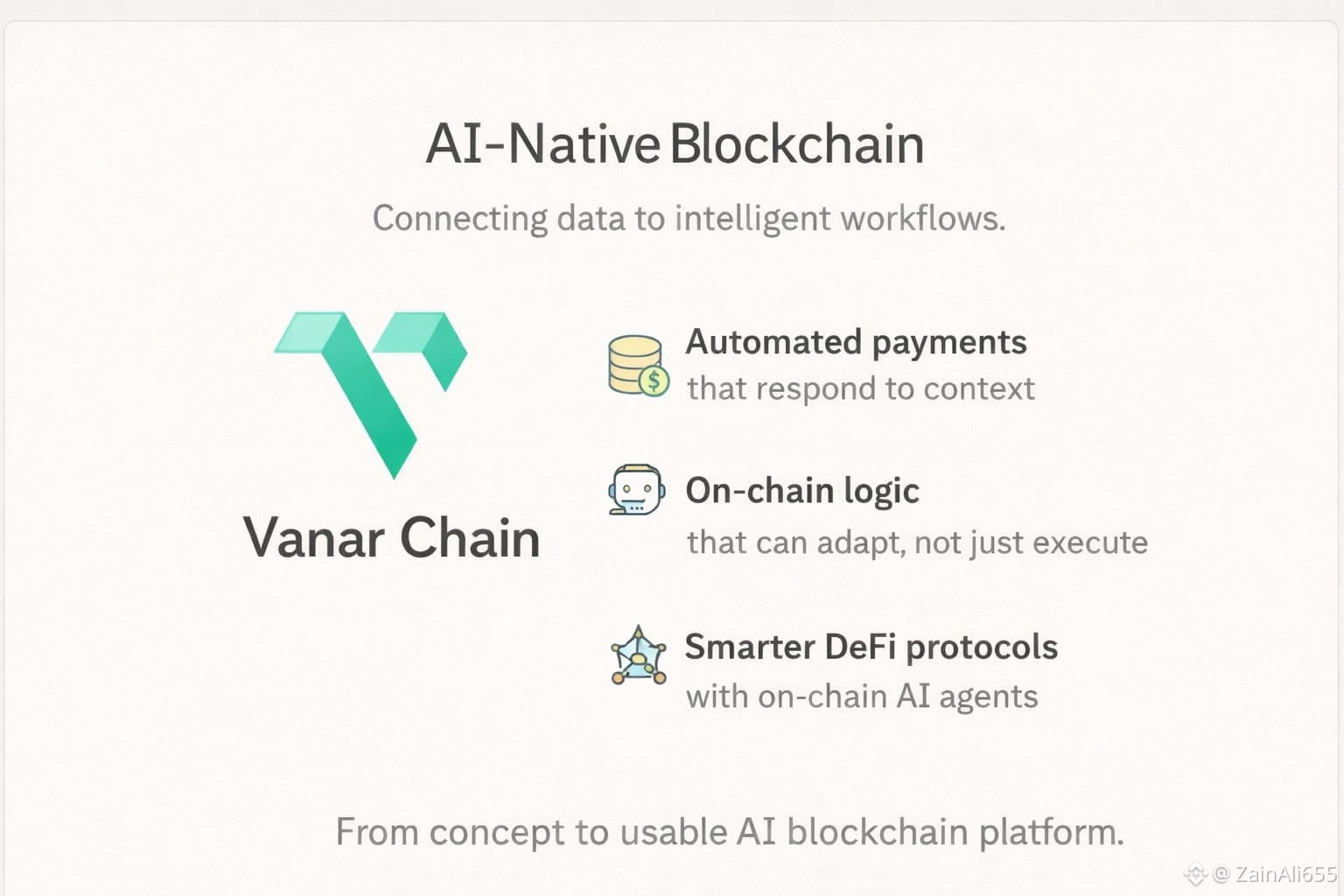1344x896 pixels.
Task: Click the "with on-chain AI agents" line
Action: pyautogui.click(x=862, y=696)
